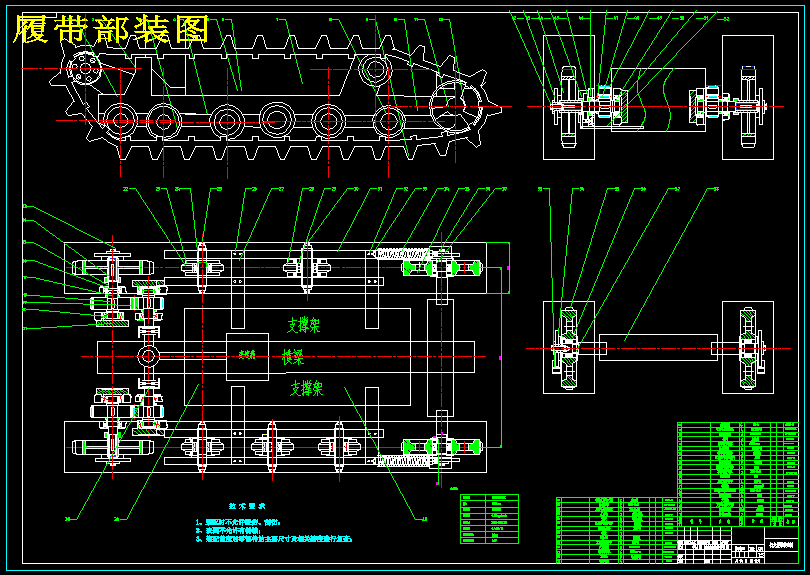
Task: Click the yellow "履带部装图" drawing title
Action: tap(111, 29)
